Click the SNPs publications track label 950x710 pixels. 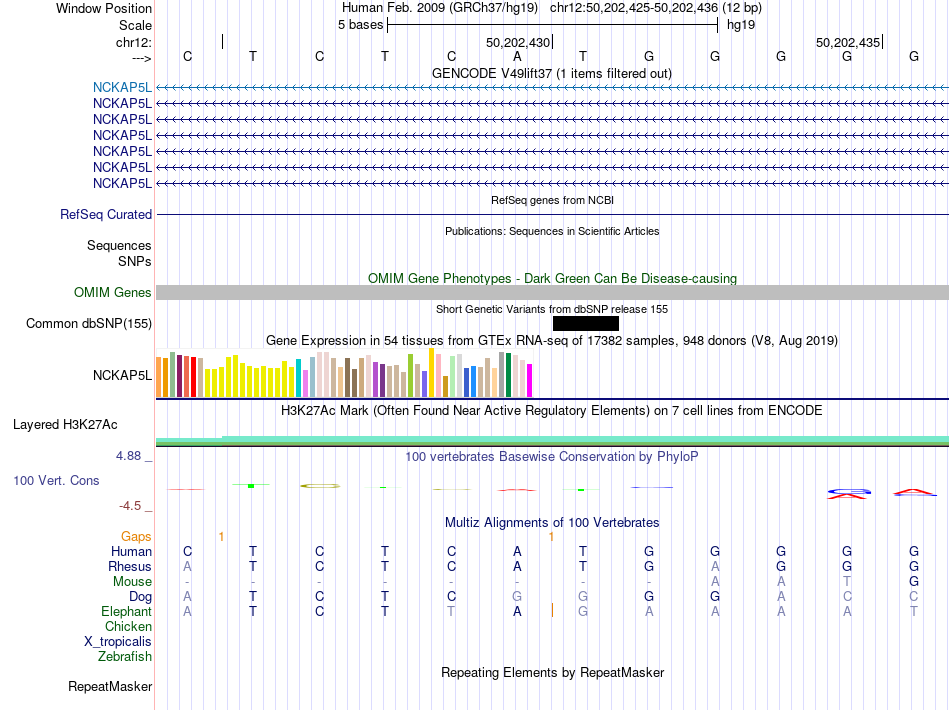[135, 261]
